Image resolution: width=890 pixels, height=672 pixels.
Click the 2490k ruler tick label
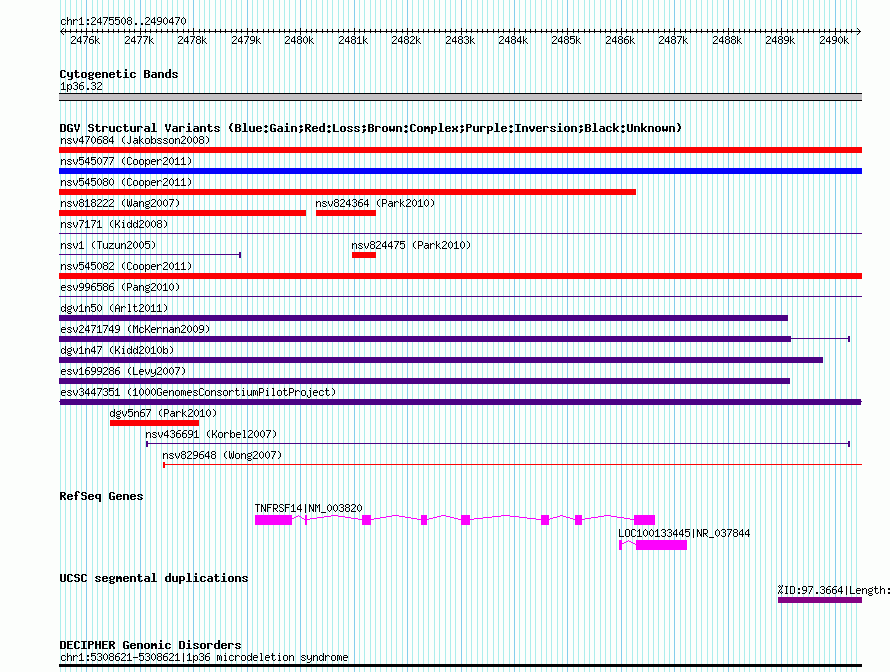click(x=834, y=40)
